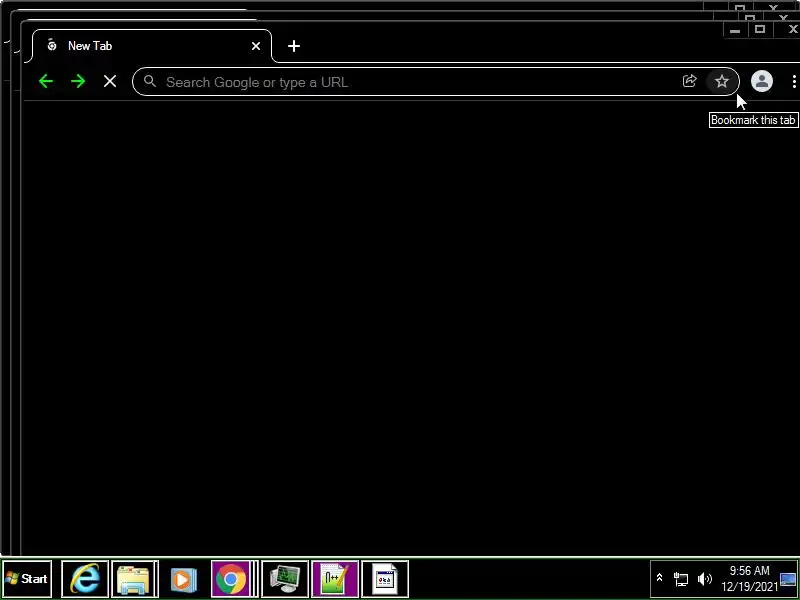Open the document file taskbar icon

pyautogui.click(x=385, y=579)
